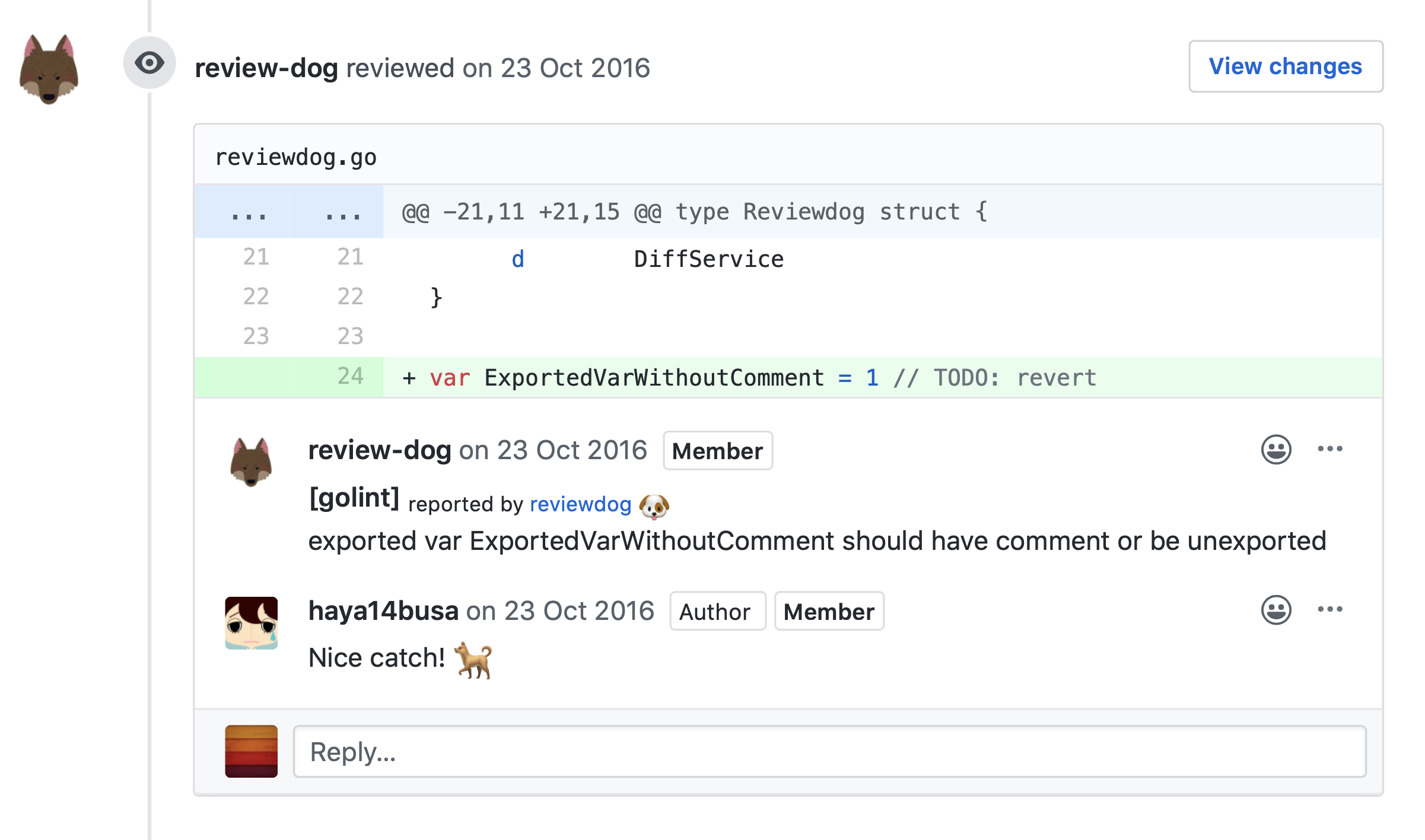Click the 'Nice catch!' comment text

pyautogui.click(x=377, y=658)
